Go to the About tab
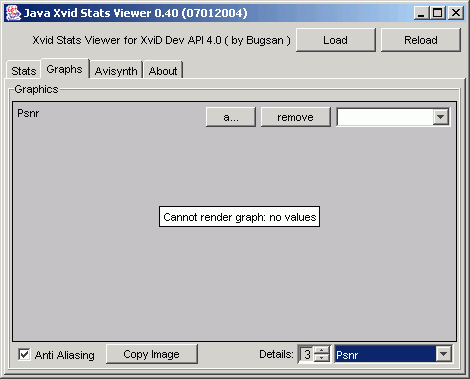This screenshot has height=379, width=470. 163,71
